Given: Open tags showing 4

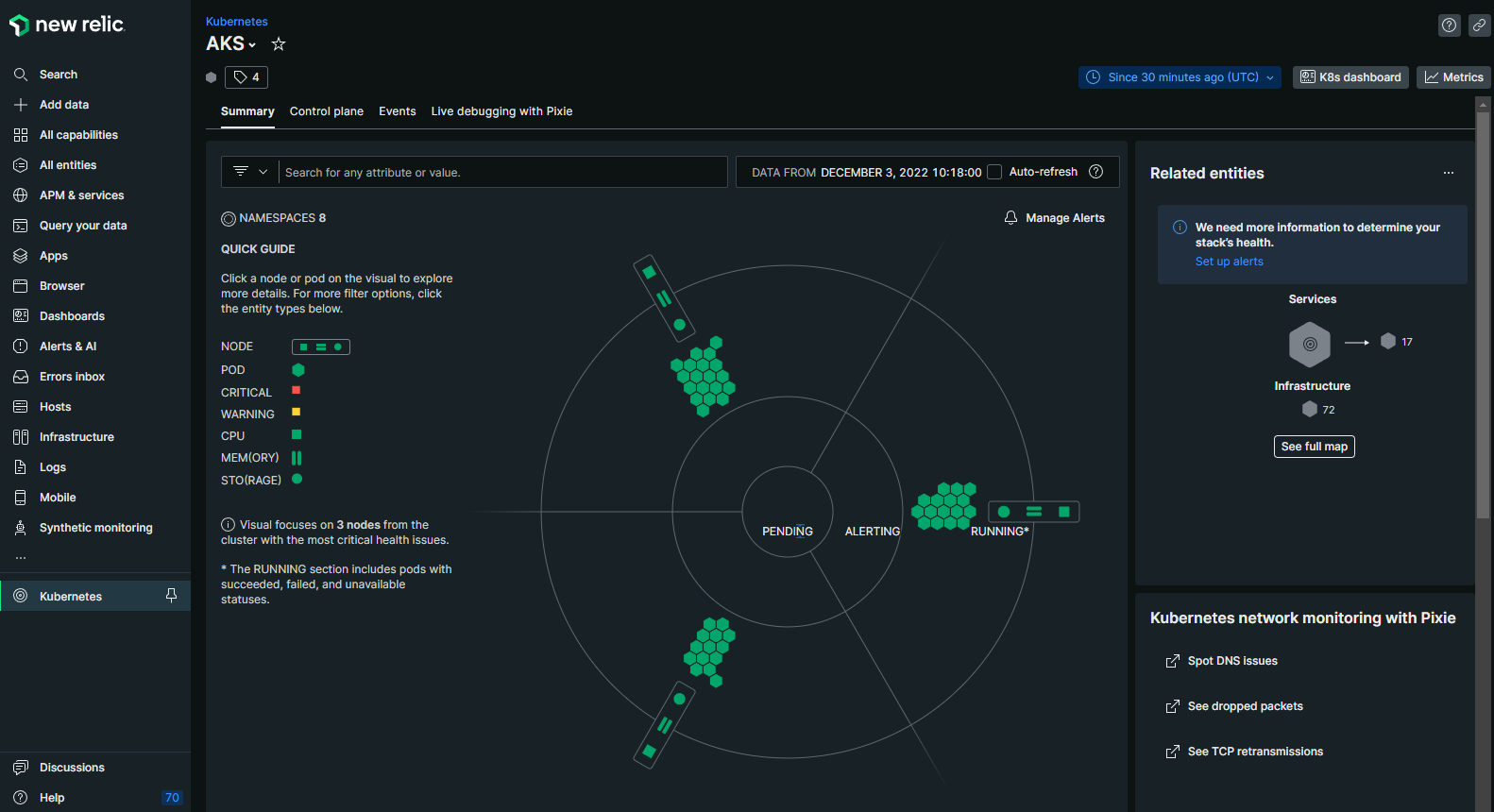Looking at the screenshot, I should click(246, 77).
